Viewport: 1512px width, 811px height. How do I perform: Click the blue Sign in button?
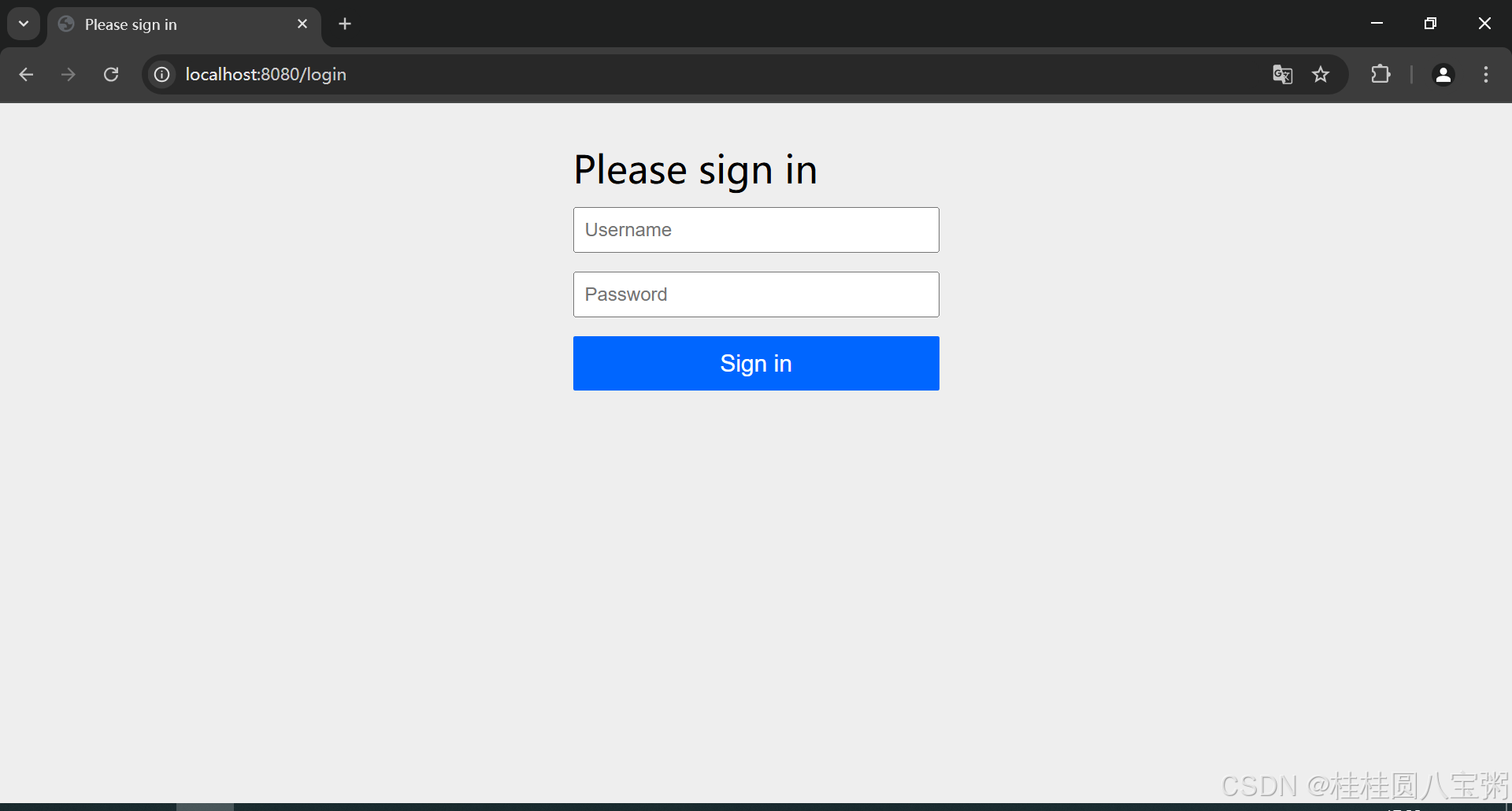pyautogui.click(x=756, y=363)
